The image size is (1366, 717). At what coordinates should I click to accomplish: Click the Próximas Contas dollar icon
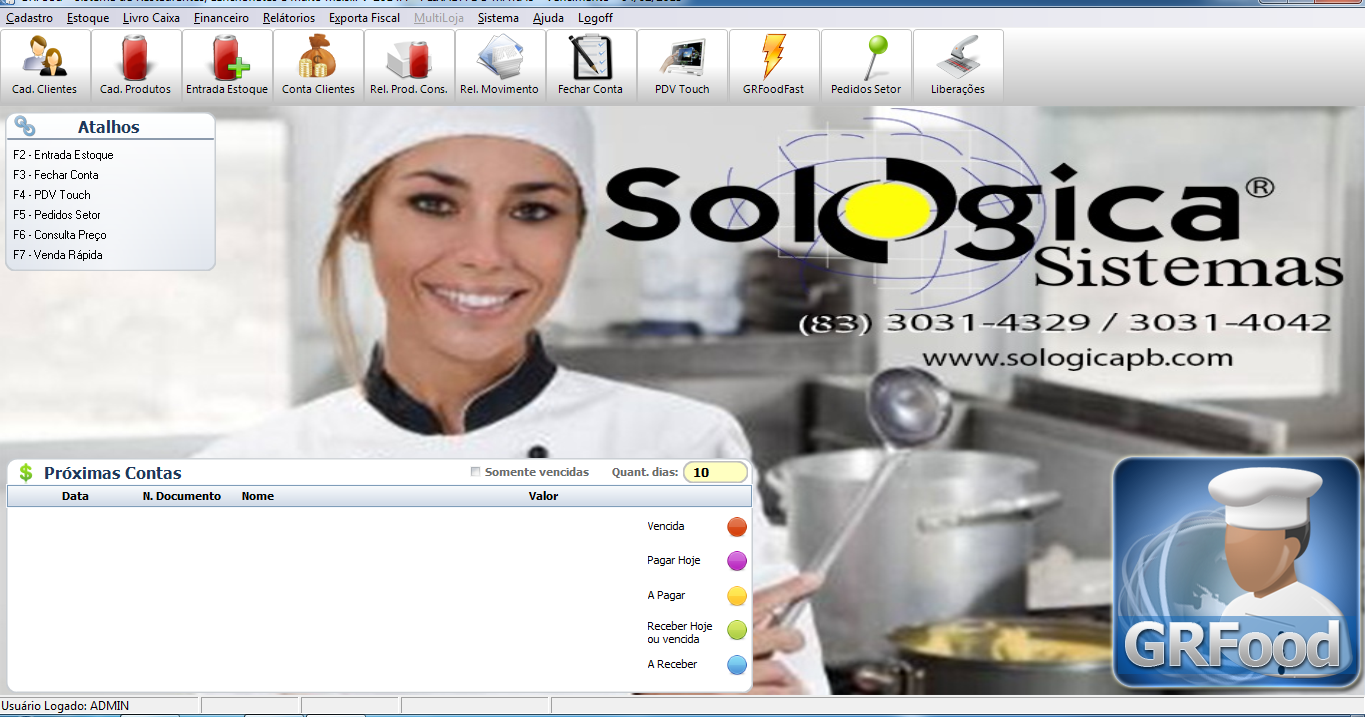26,473
